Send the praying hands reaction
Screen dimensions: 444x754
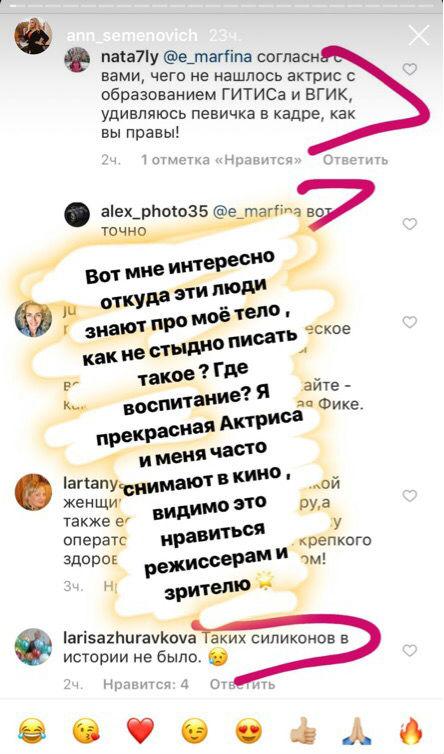pyautogui.click(x=358, y=730)
